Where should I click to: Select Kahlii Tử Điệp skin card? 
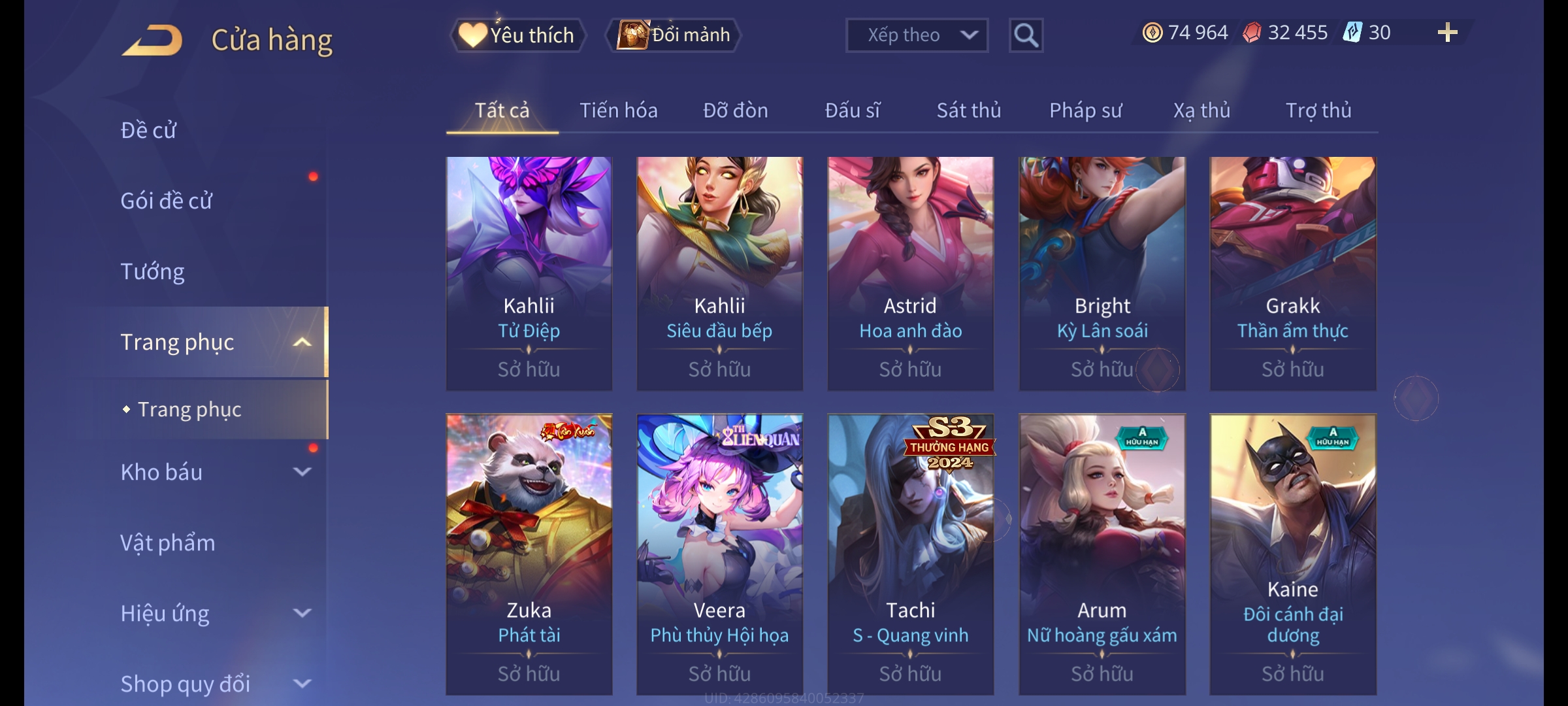click(x=529, y=273)
